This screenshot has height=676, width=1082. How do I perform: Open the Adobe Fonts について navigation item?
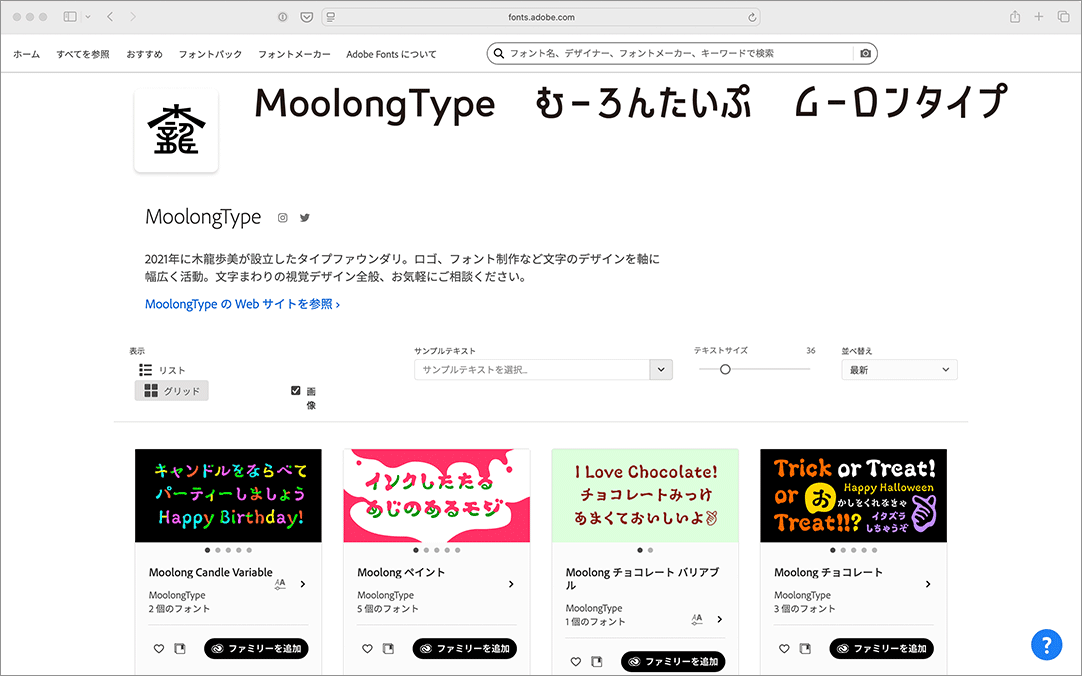click(391, 54)
